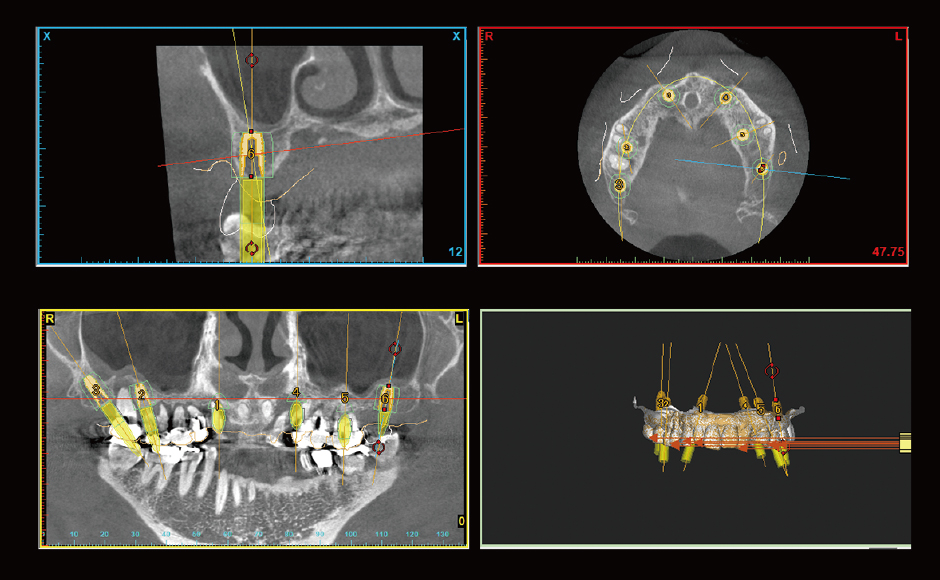Image resolution: width=940 pixels, height=580 pixels.
Task: Select implant 1 in the panoramic view
Action: (x=218, y=417)
